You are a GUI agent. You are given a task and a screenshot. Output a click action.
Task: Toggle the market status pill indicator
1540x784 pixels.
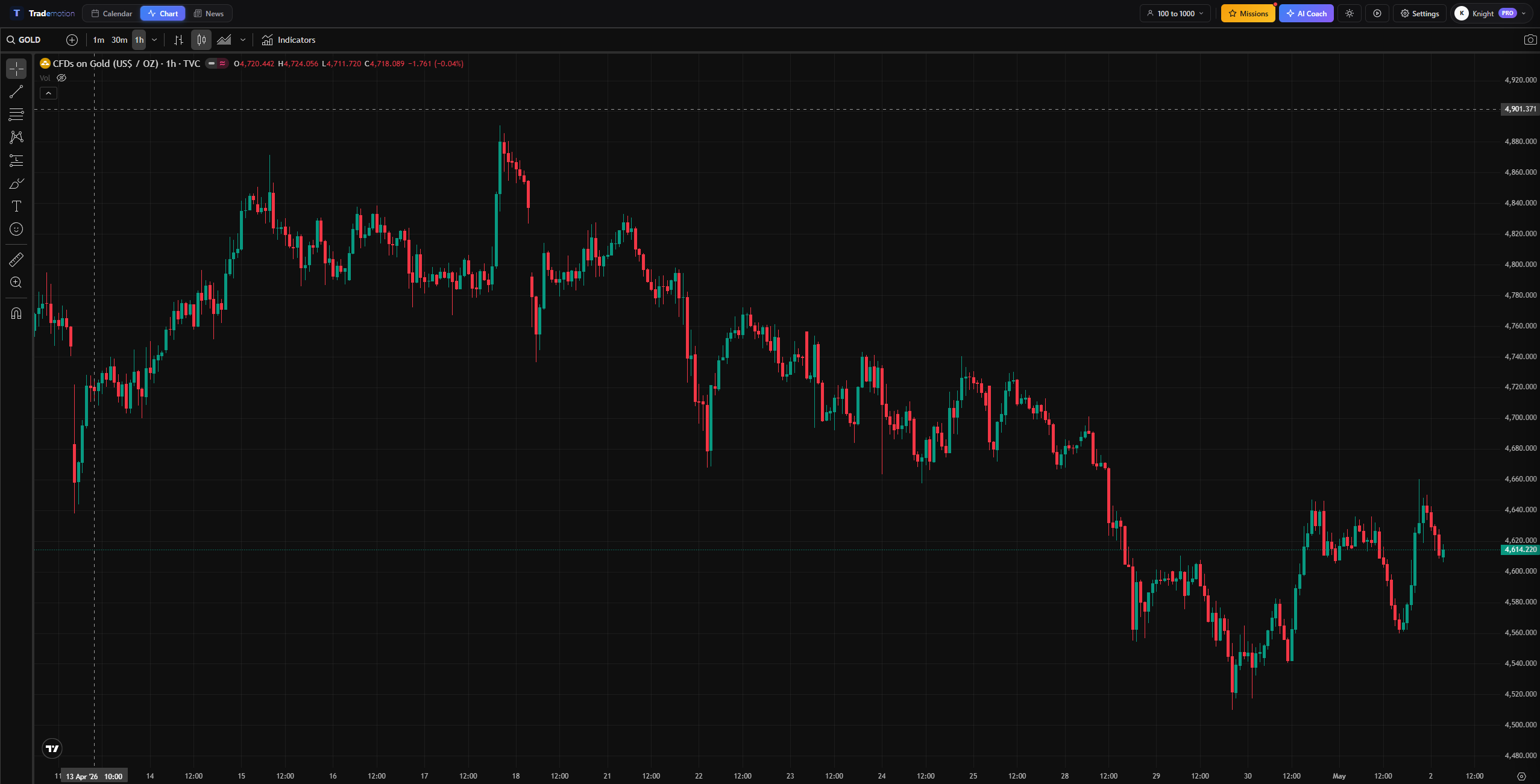[x=216, y=63]
